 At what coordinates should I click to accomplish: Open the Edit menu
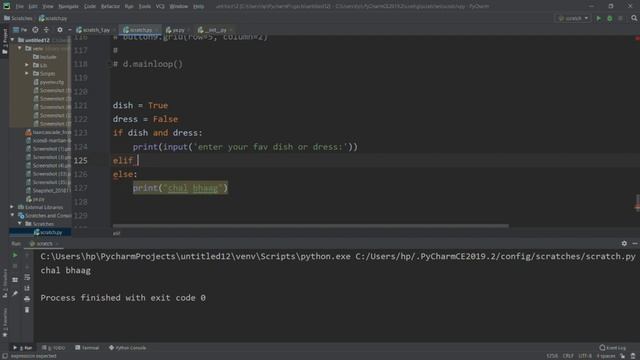[33, 7]
